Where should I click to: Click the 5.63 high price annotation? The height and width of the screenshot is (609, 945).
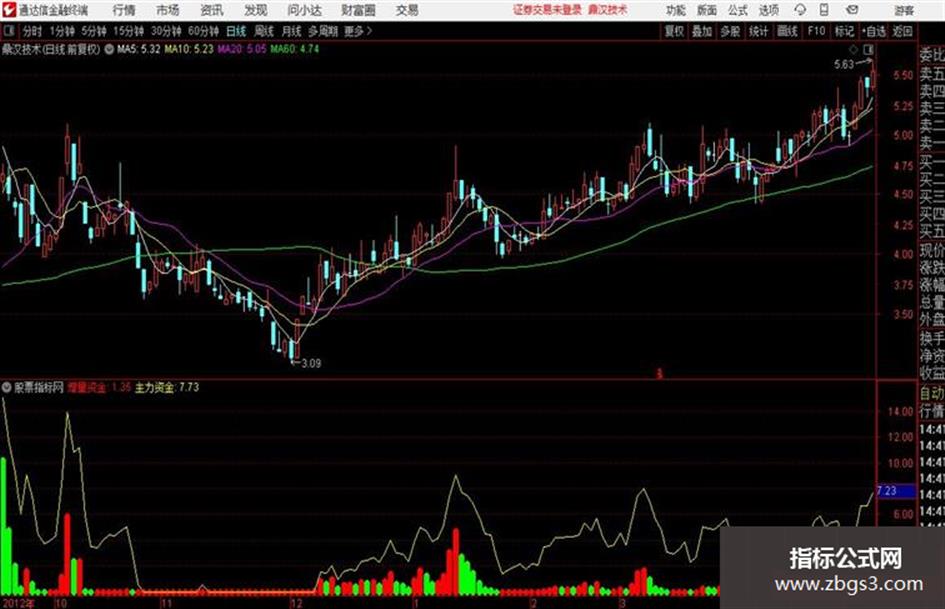(844, 64)
